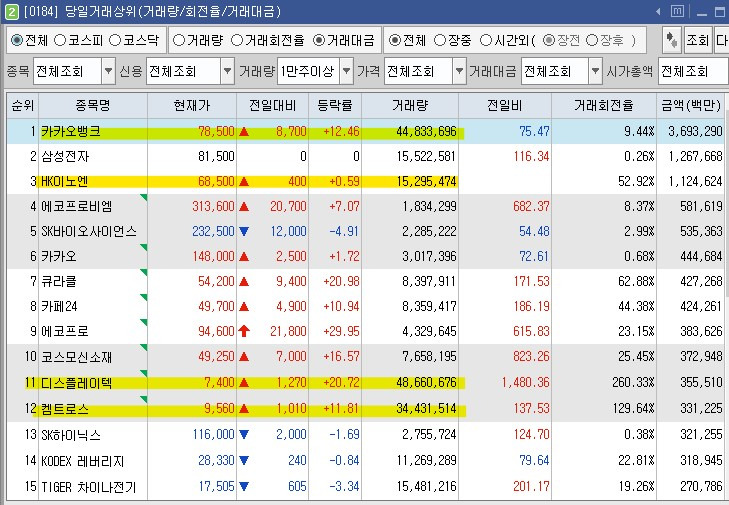The height and width of the screenshot is (505, 729).
Task: Select the 에코프로 stock in rank 9
Action: (65, 332)
